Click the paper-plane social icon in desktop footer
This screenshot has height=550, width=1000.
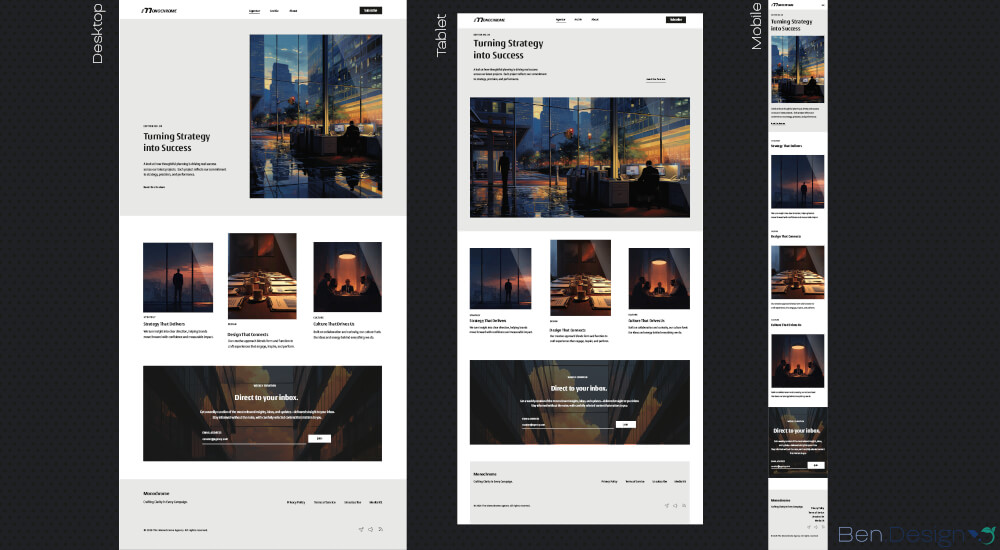click(360, 529)
